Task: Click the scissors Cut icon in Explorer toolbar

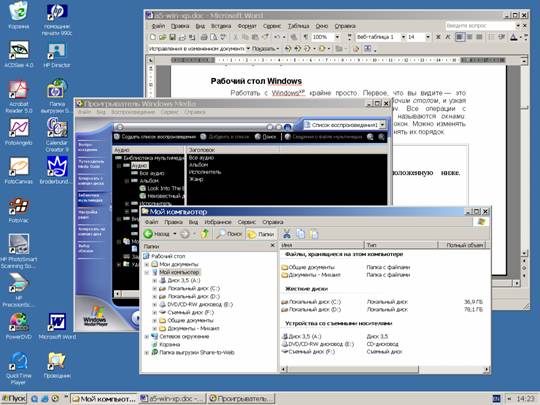Action: [287, 234]
